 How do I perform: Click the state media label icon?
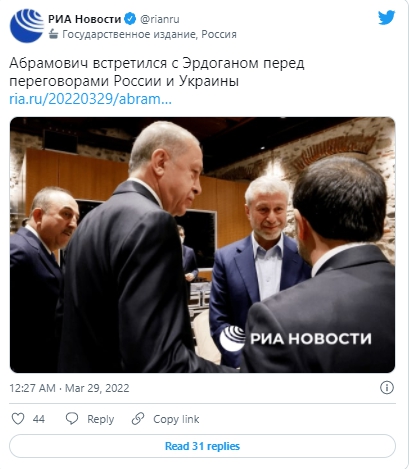click(x=53, y=34)
